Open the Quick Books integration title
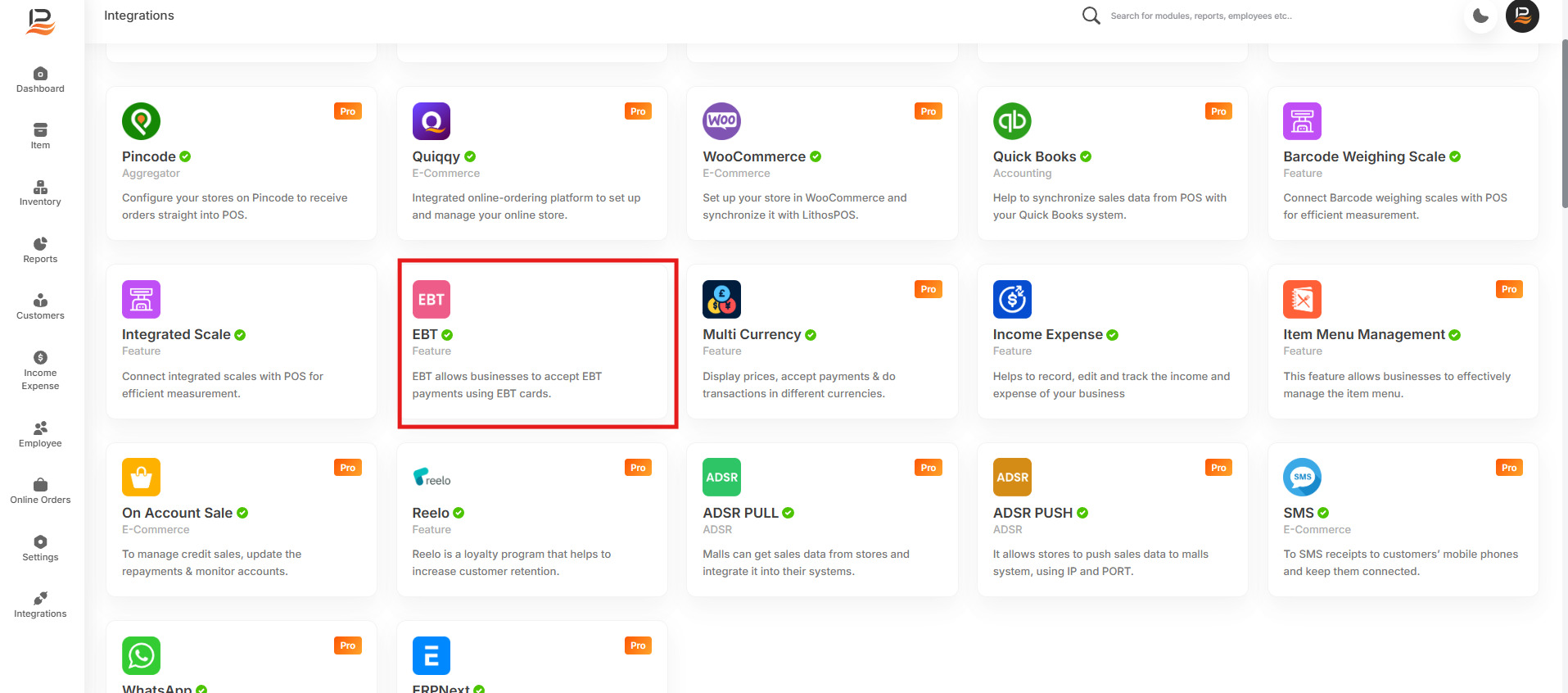1568x693 pixels. (x=1035, y=156)
